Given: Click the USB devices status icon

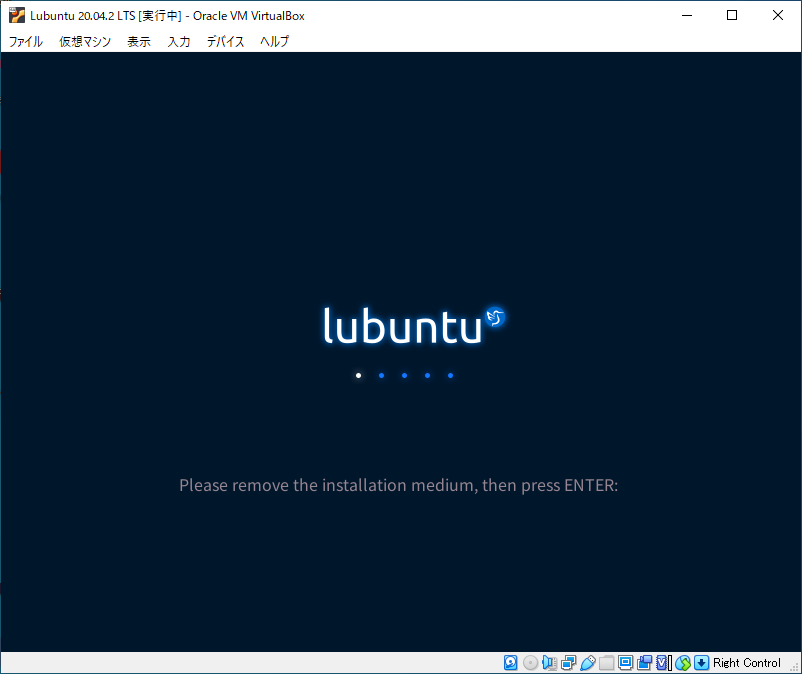Looking at the screenshot, I should 588,663.
